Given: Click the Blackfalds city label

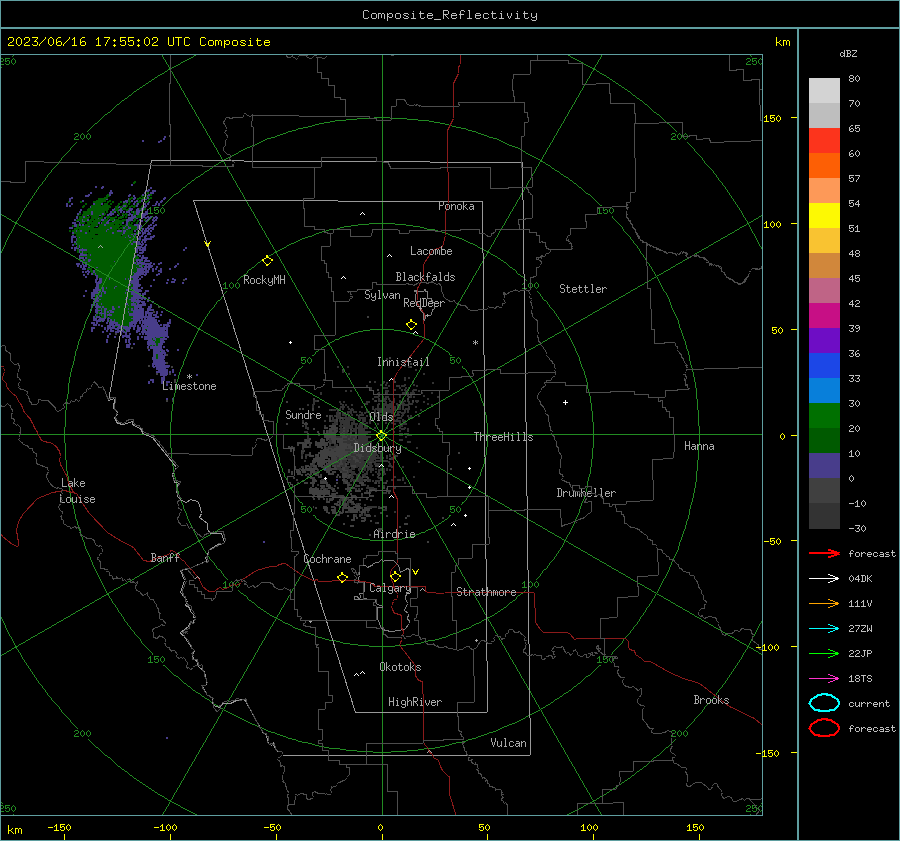Looking at the screenshot, I should 425,277.
